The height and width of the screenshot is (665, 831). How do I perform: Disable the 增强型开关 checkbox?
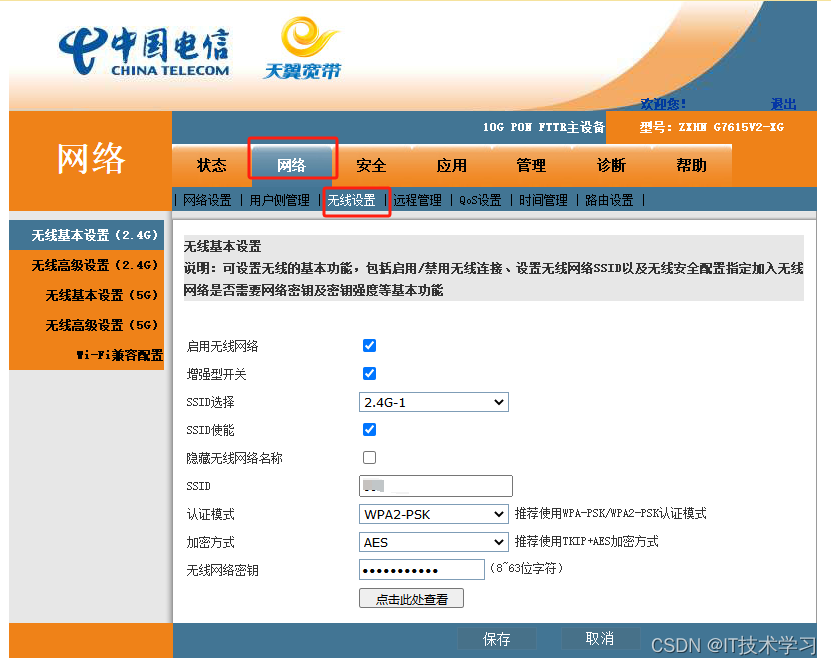pos(369,374)
